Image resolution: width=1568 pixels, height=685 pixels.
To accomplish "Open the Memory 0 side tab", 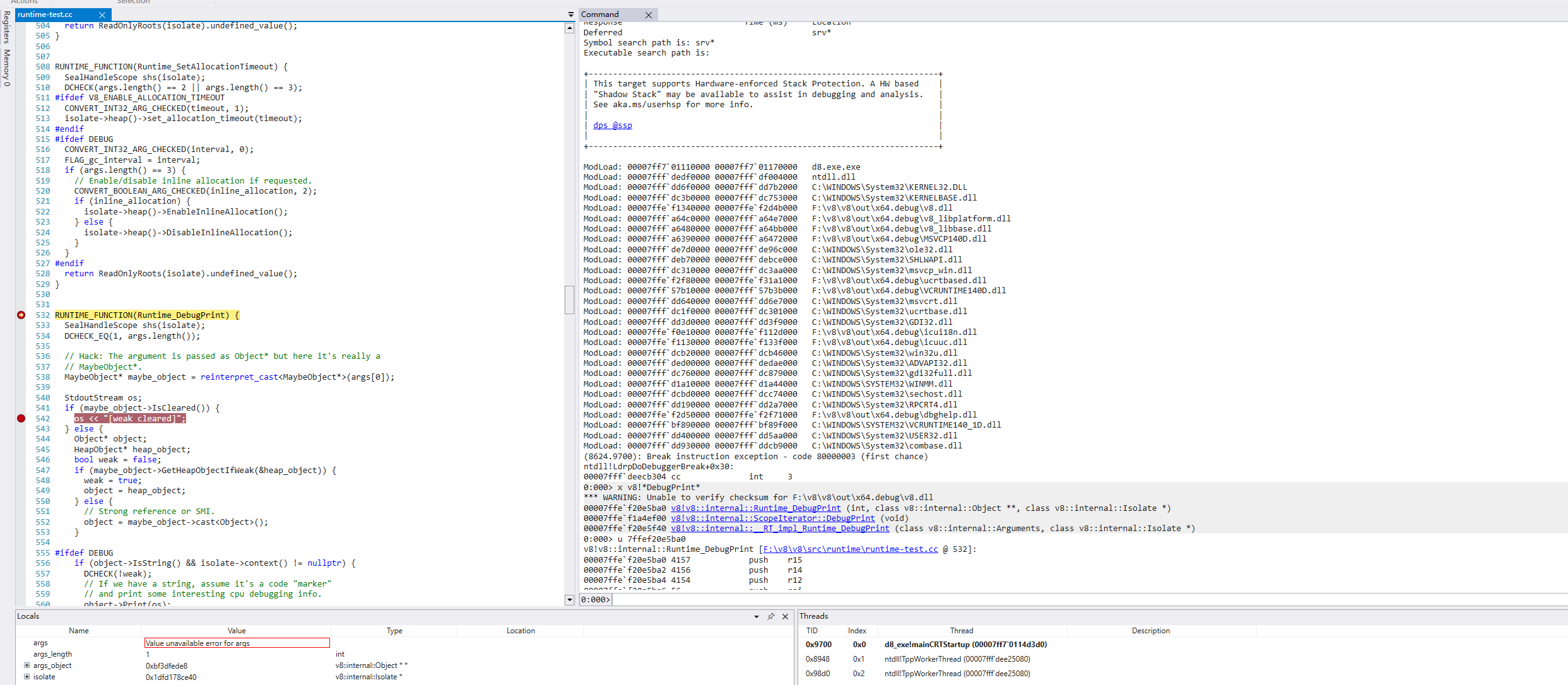I will tap(6, 67).
